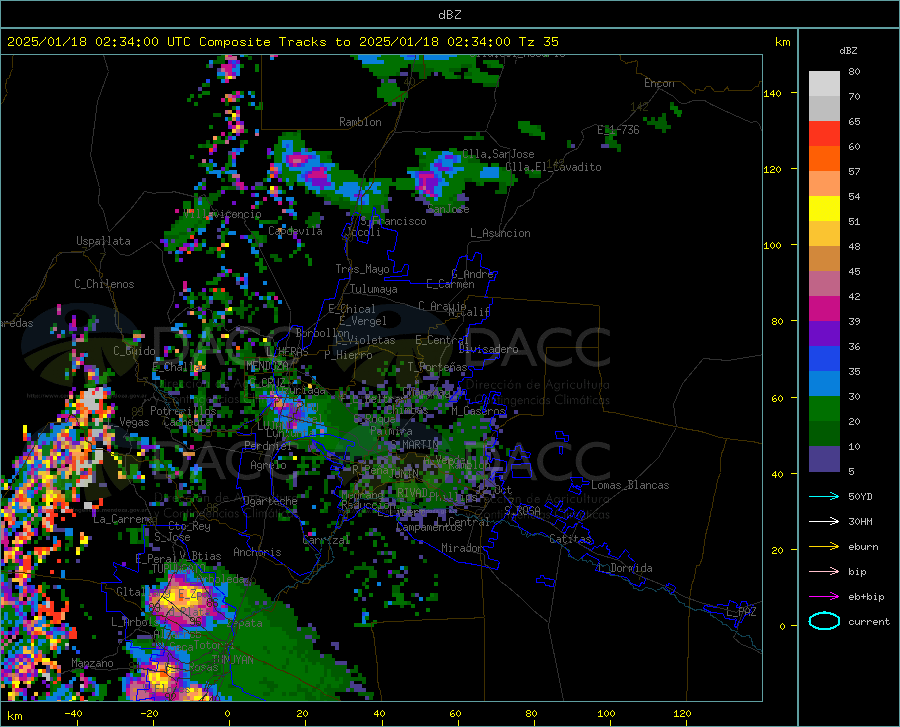Click the S_Francisco map label
900x727 pixels.
[393, 221]
